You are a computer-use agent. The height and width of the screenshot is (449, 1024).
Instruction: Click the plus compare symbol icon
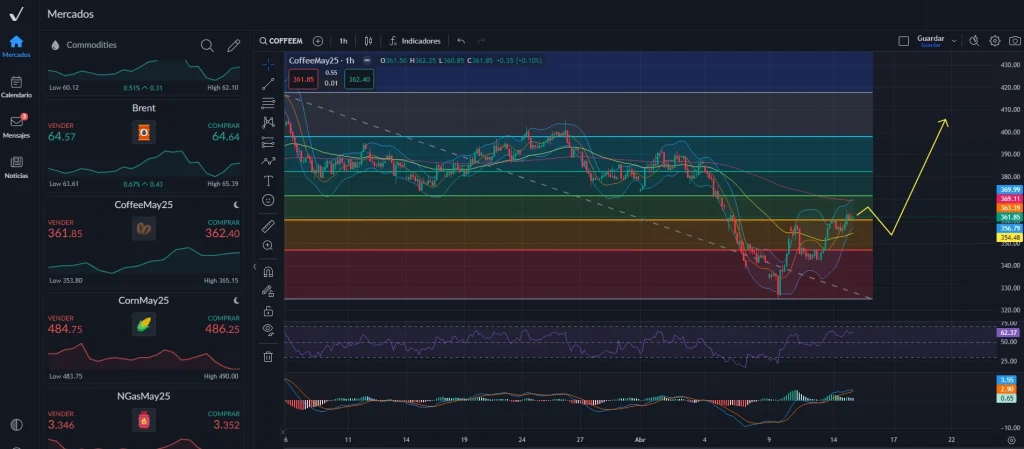coord(318,40)
